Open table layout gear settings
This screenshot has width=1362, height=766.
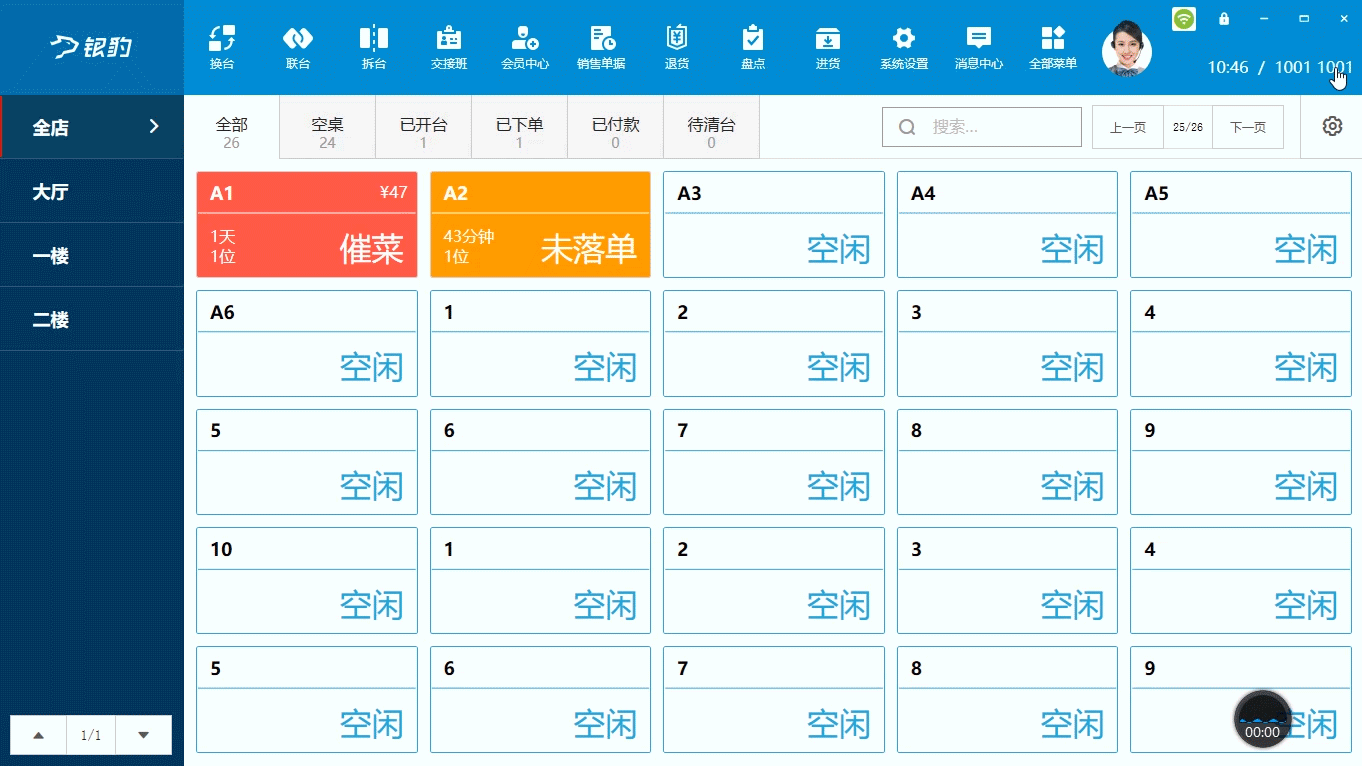point(1332,126)
